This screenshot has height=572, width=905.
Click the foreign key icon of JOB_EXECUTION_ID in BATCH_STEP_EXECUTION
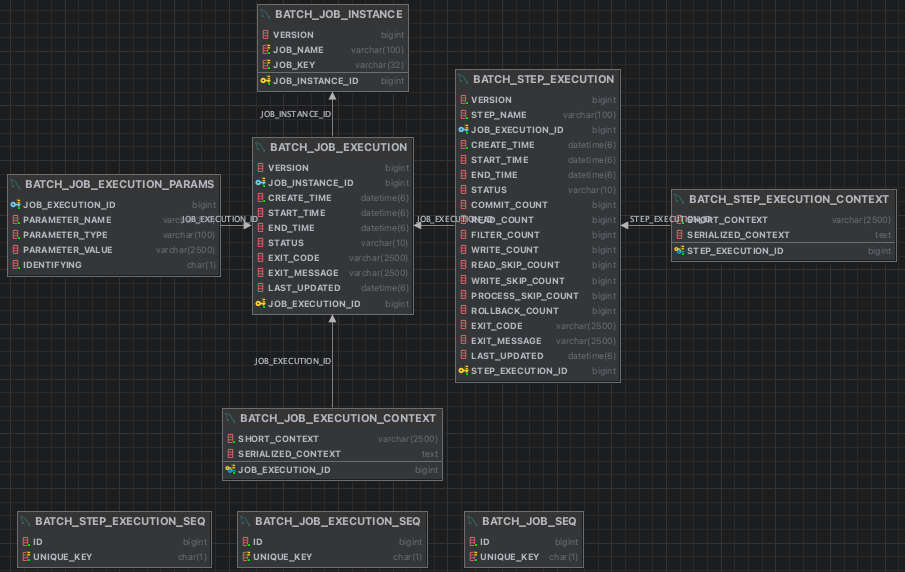463,130
